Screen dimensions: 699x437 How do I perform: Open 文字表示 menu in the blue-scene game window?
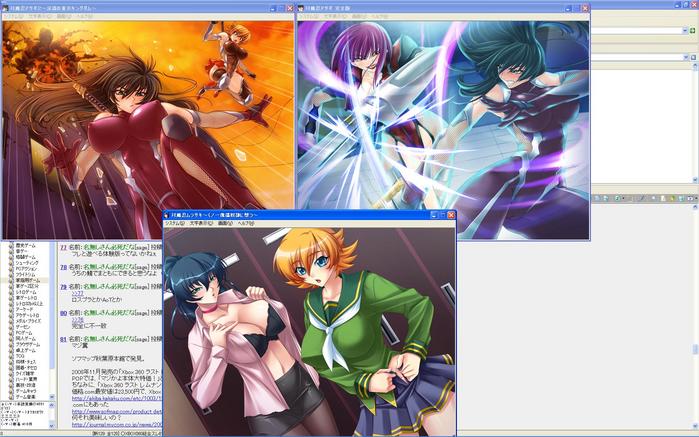334,16
